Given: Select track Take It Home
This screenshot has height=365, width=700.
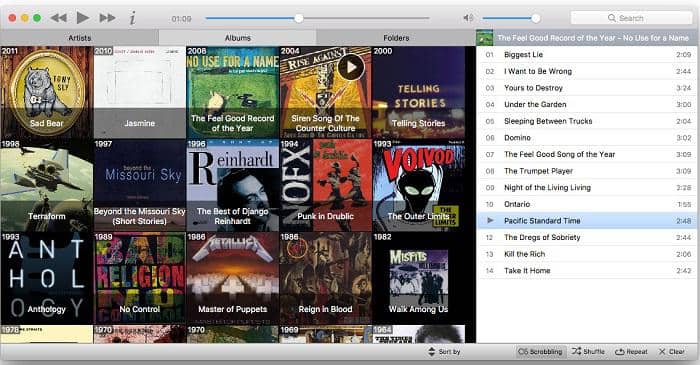Looking at the screenshot, I should (x=587, y=270).
